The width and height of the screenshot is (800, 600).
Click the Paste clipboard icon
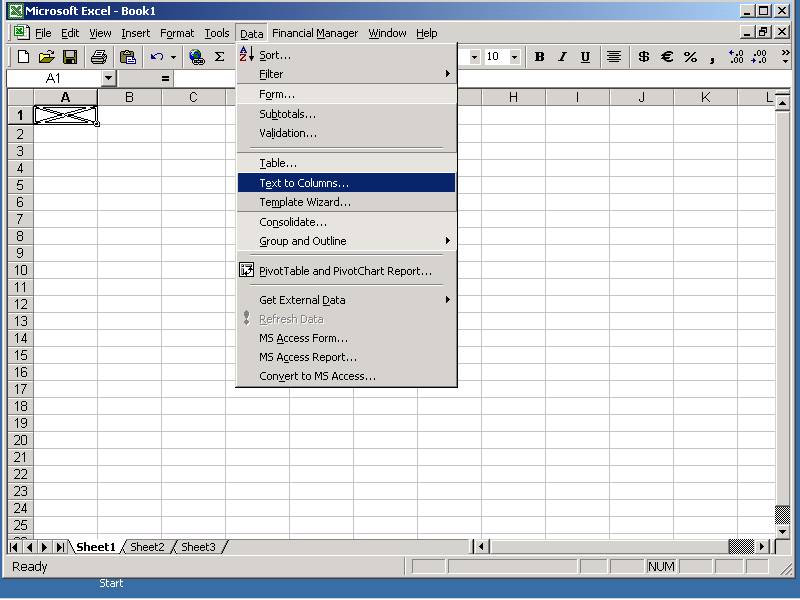127,57
